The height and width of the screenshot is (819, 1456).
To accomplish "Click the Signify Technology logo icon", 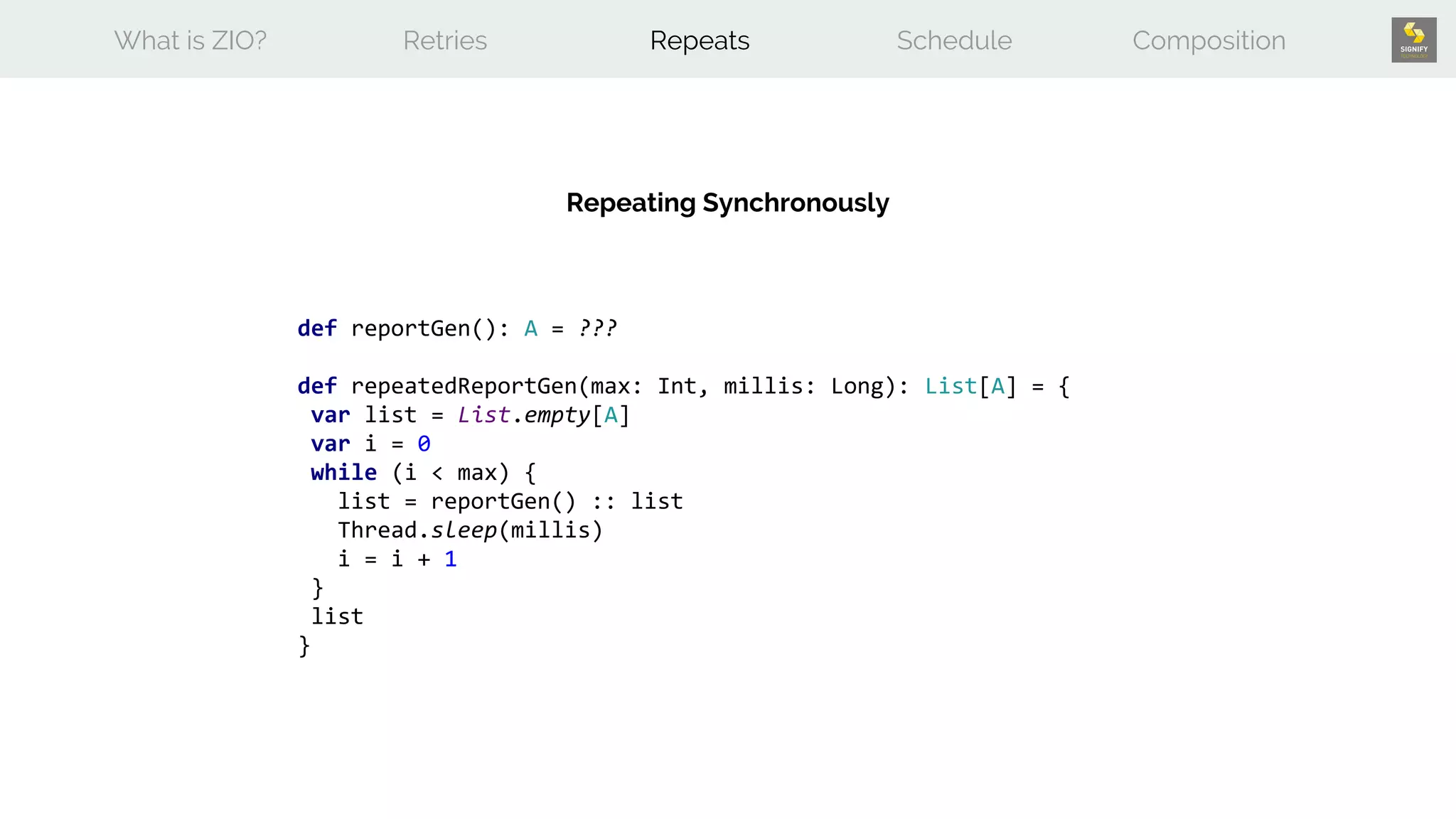I will coord(1414,40).
